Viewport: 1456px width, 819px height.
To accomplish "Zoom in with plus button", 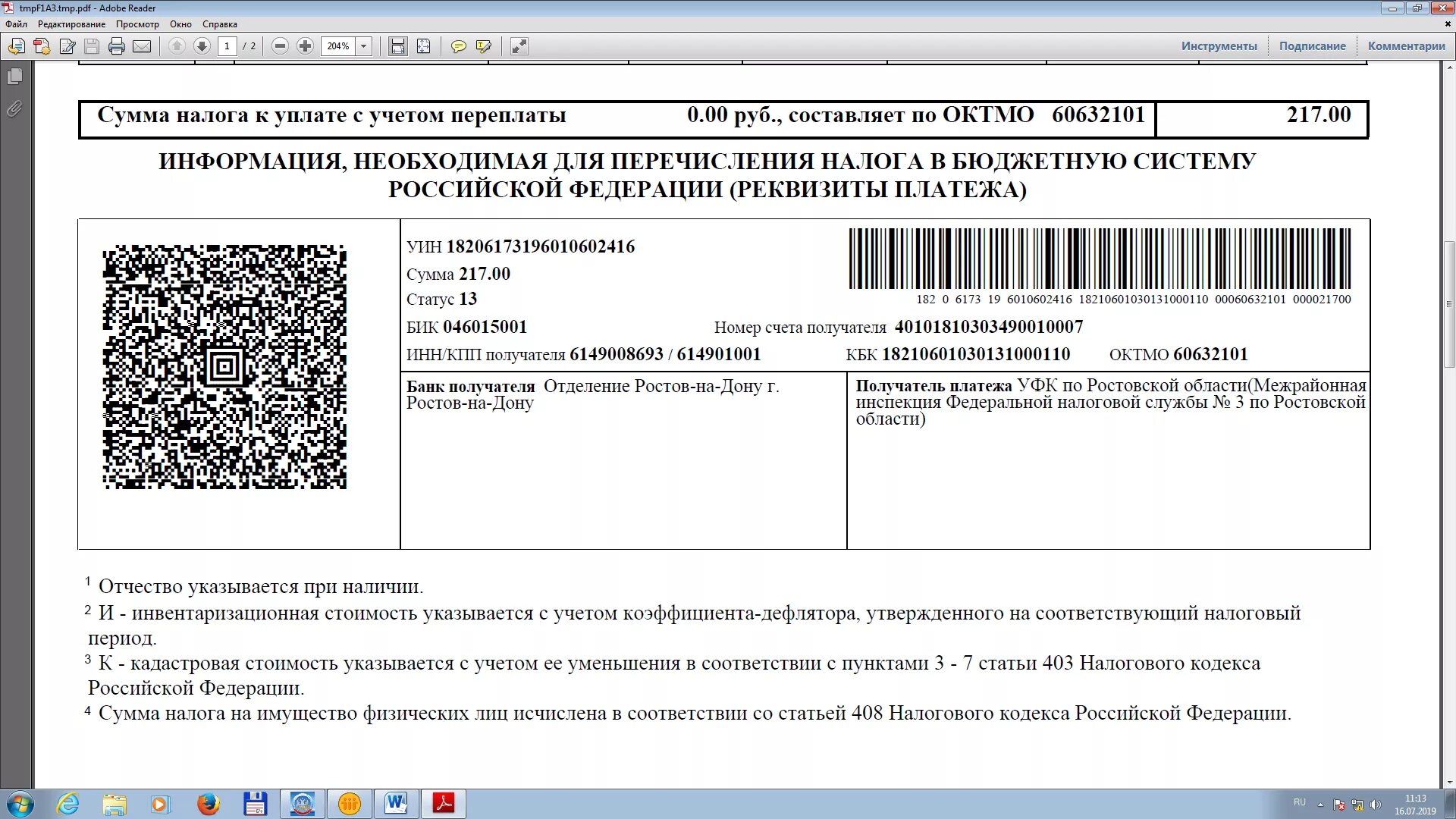I will click(x=305, y=46).
